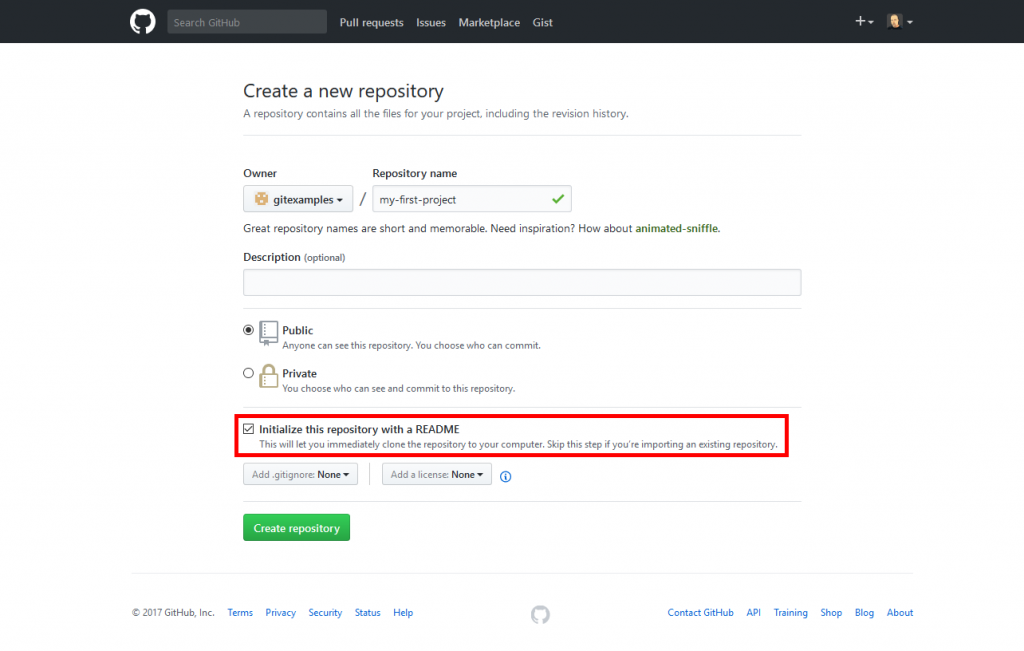Click the GitHub octocat logo
The width and height of the screenshot is (1024, 651).
pos(142,21)
